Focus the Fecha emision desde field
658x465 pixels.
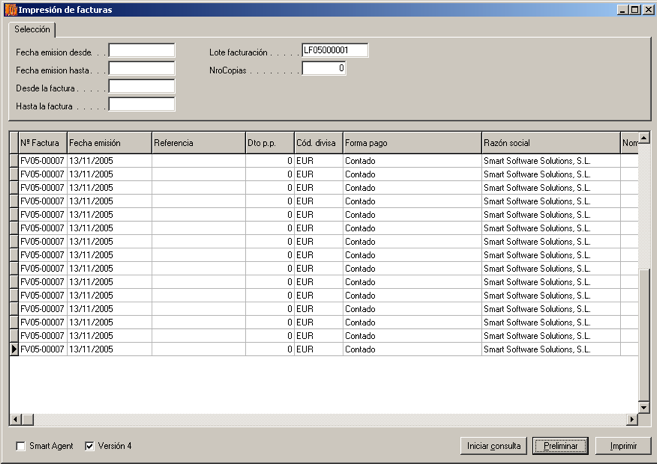tap(141, 51)
